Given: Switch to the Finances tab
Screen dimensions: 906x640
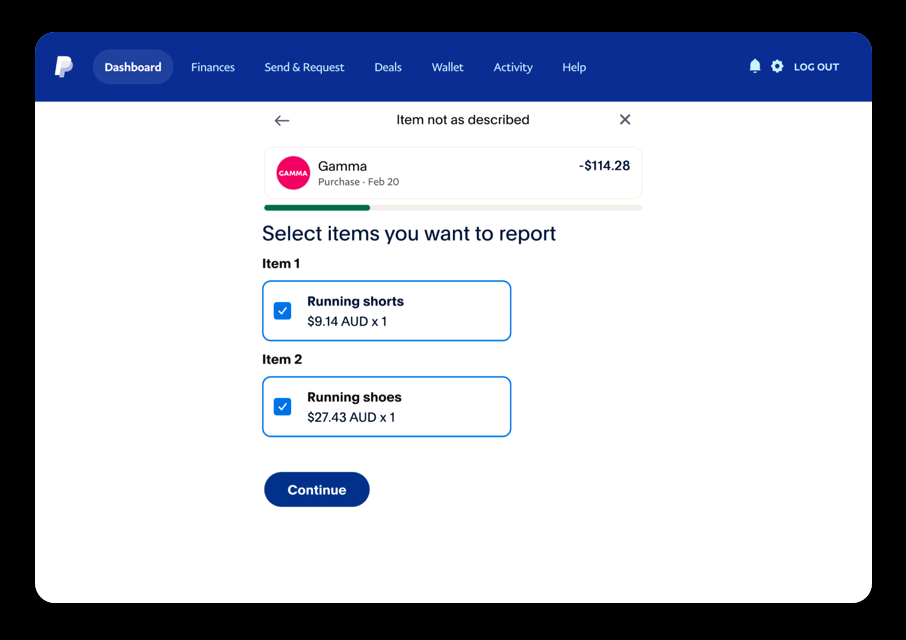Looking at the screenshot, I should coord(213,67).
